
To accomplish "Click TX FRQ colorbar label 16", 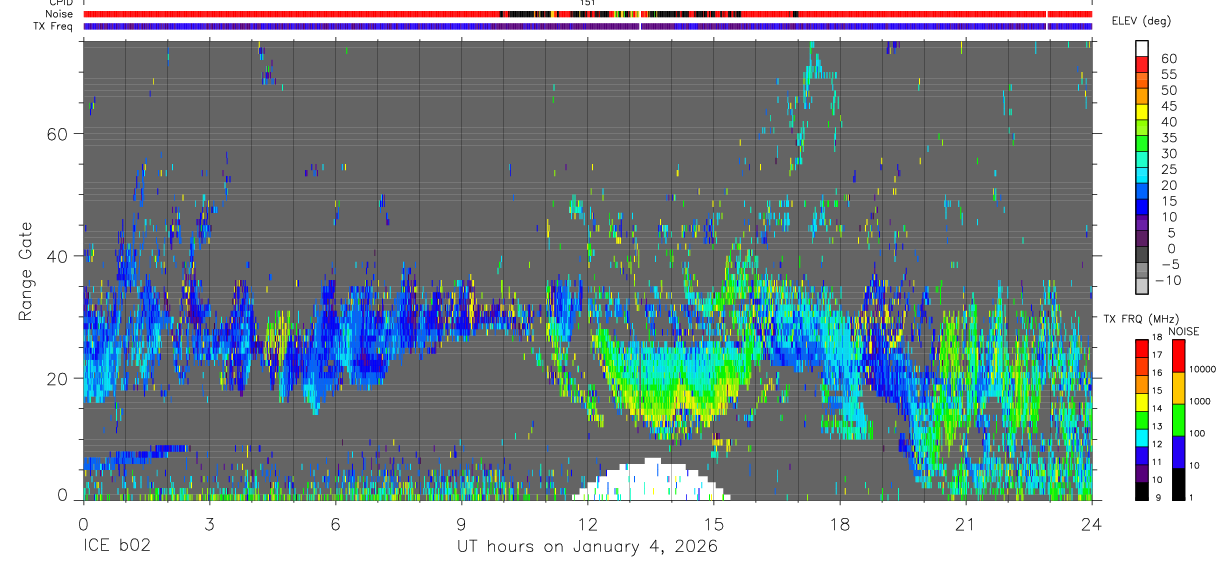I will pos(1156,373).
